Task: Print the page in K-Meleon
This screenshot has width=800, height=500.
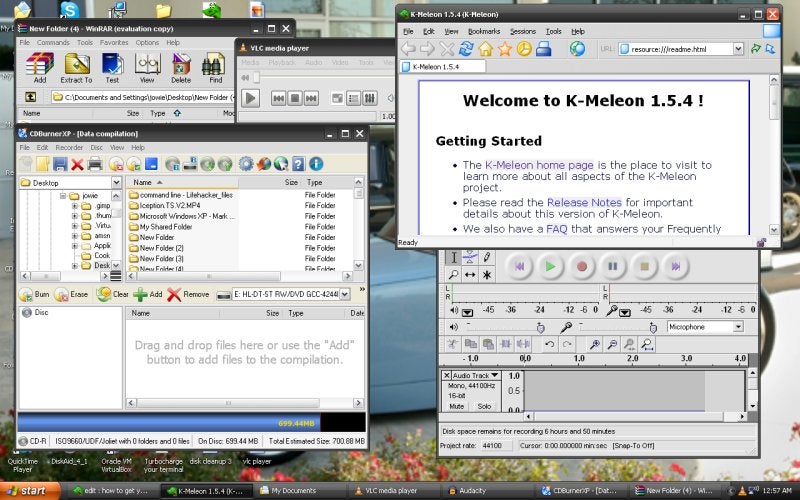Action: point(543,49)
